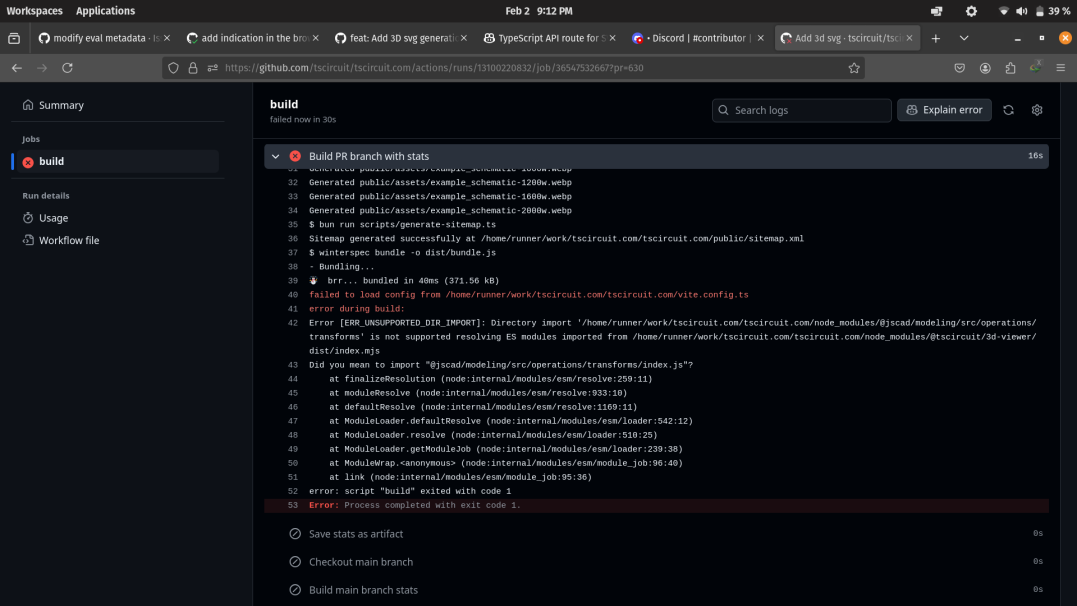The width and height of the screenshot is (1077, 606).
Task: Open the Workflow file link
Action: [68, 241]
